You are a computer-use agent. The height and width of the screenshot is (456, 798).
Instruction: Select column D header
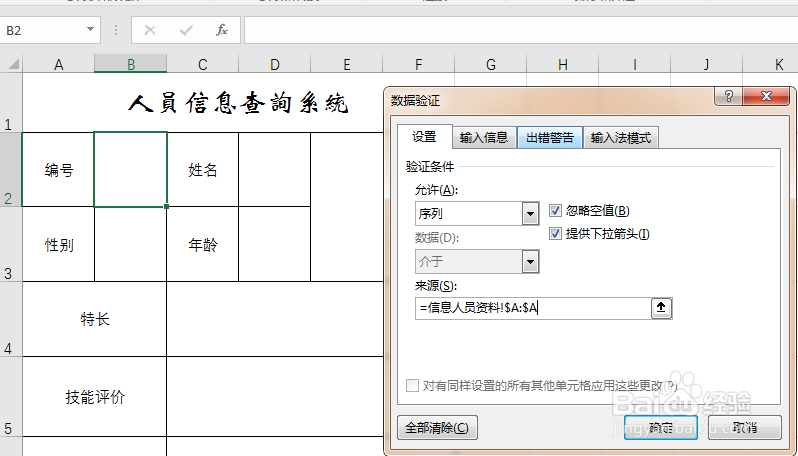[x=275, y=65]
